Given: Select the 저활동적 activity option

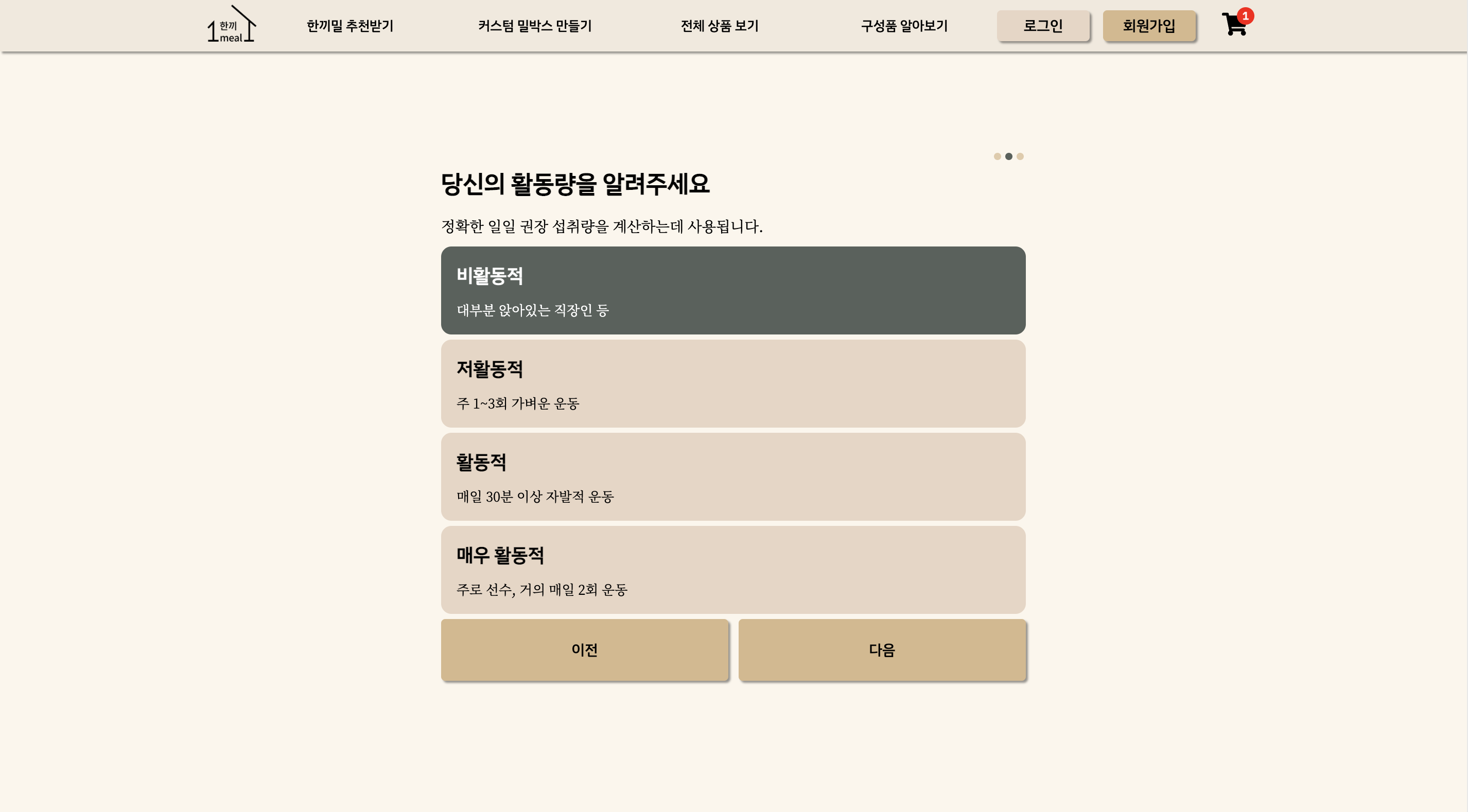Looking at the screenshot, I should [x=733, y=383].
